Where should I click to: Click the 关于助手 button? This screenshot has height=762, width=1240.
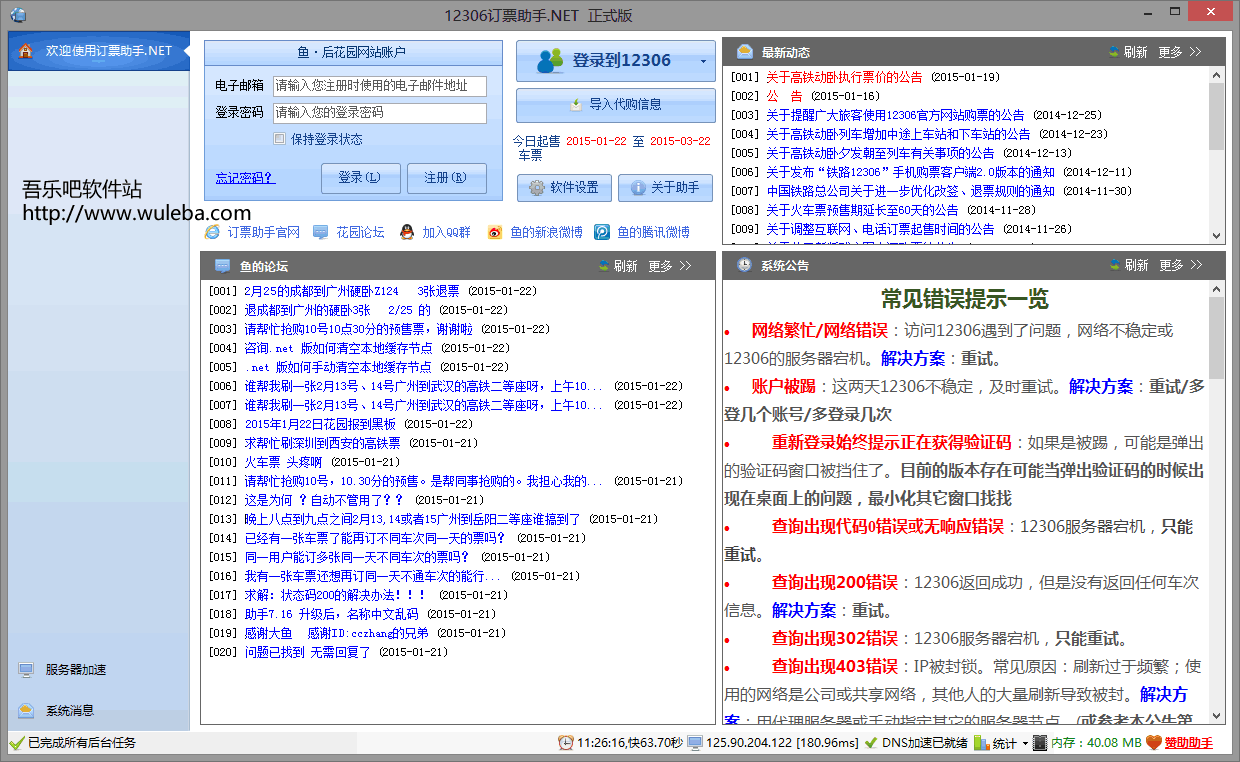[665, 187]
